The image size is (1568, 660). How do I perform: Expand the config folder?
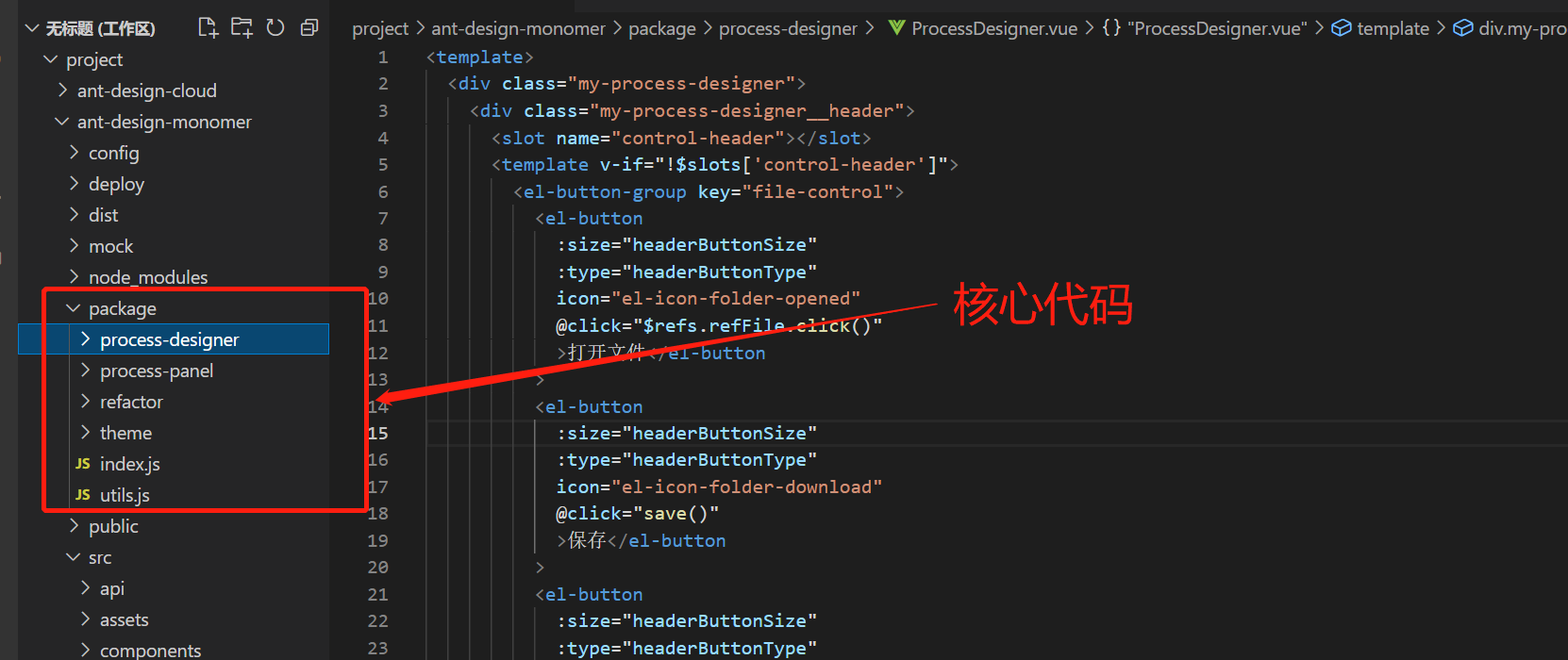tap(74, 153)
